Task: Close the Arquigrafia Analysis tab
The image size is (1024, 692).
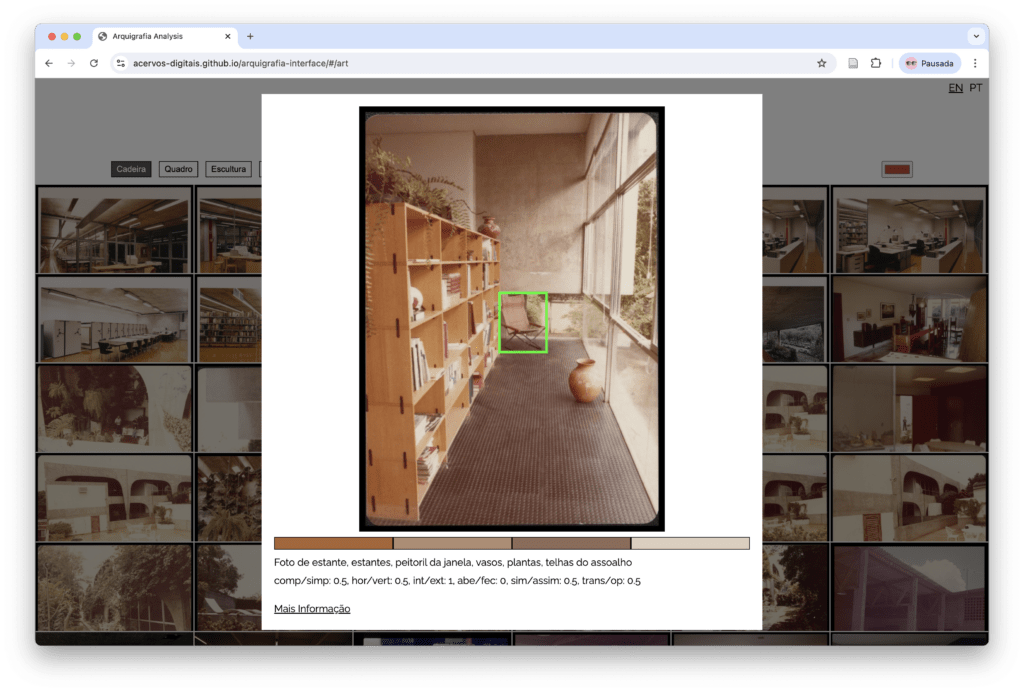Action: coord(228,36)
